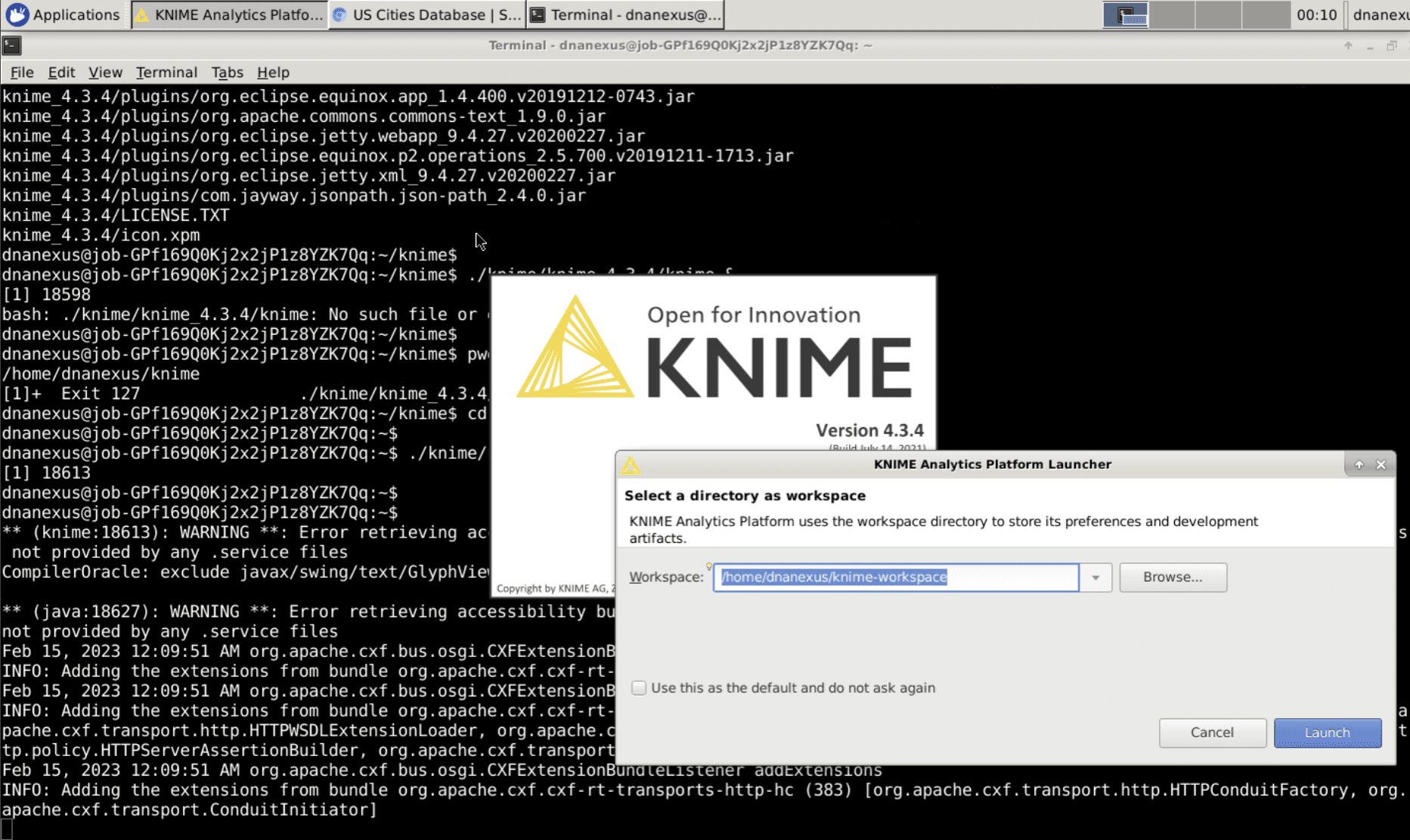Click the Workspace path text field
The height and width of the screenshot is (840, 1410).
coord(895,578)
